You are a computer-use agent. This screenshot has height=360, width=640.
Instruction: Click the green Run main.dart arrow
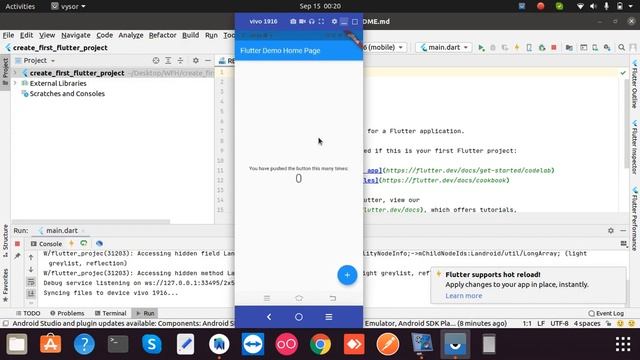click(481, 48)
